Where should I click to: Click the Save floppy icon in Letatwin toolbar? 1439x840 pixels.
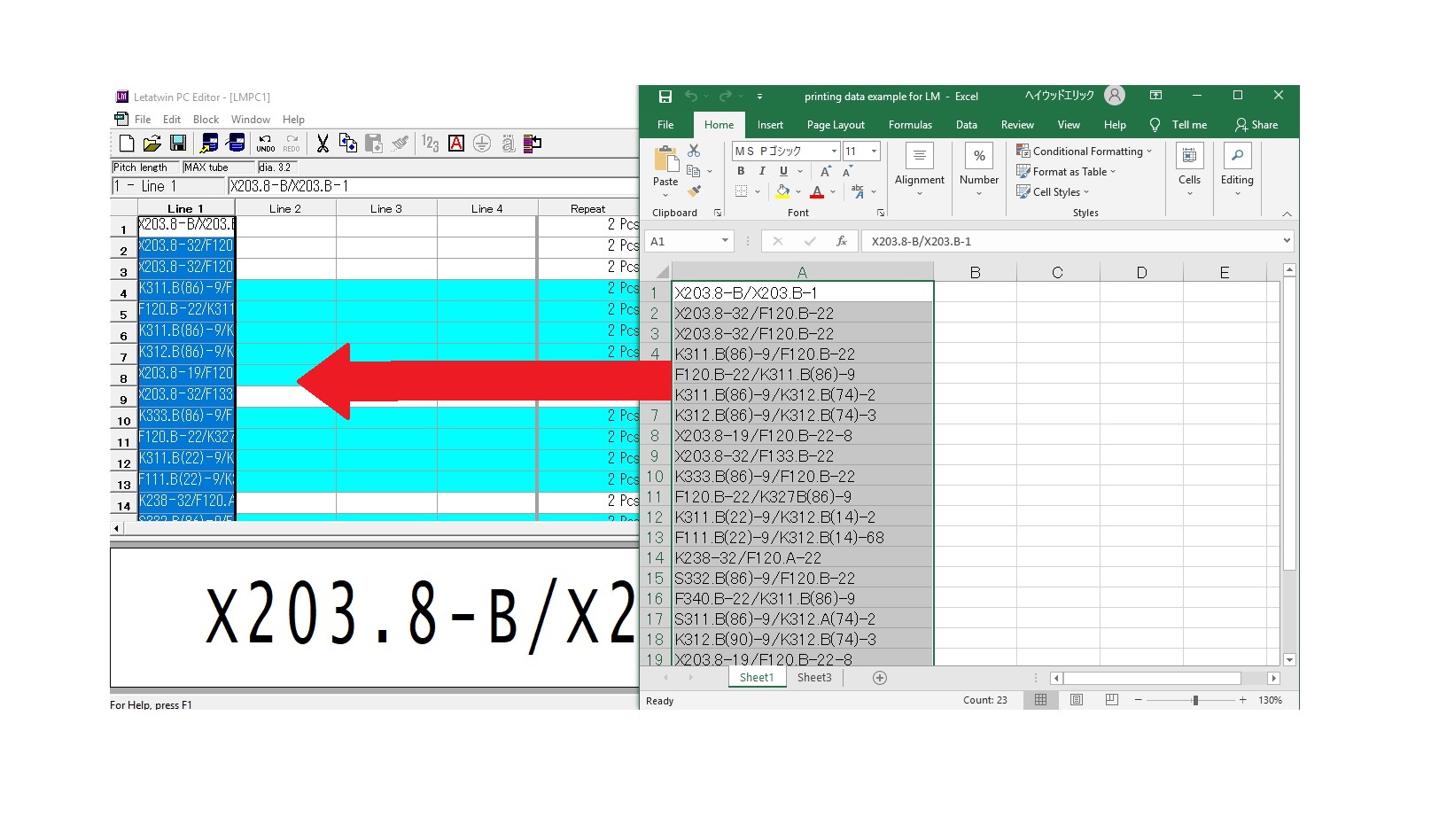tap(178, 144)
